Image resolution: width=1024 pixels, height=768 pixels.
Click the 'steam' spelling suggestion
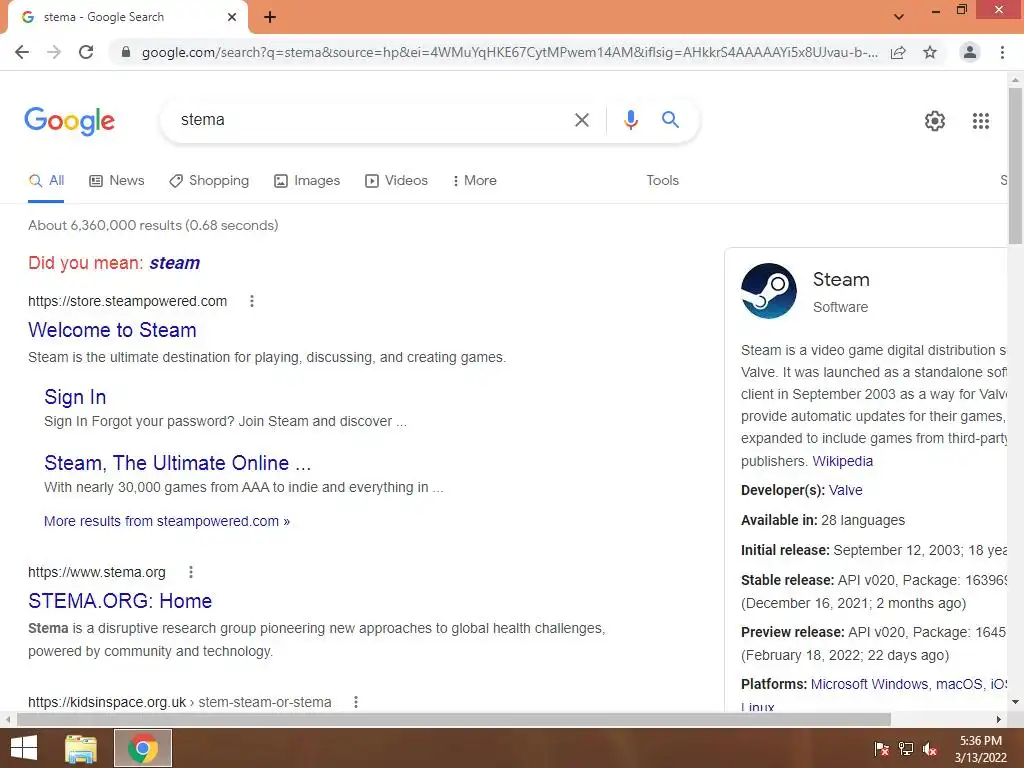click(x=174, y=263)
